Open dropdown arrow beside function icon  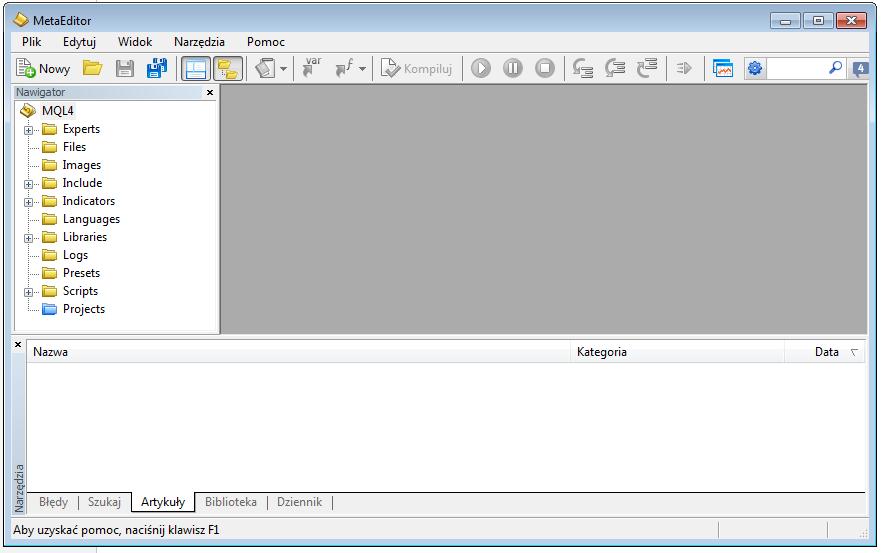362,69
